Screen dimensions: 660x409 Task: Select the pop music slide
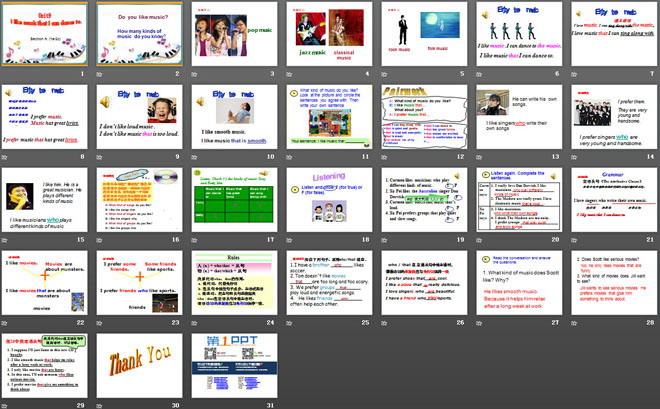[x=232, y=39]
